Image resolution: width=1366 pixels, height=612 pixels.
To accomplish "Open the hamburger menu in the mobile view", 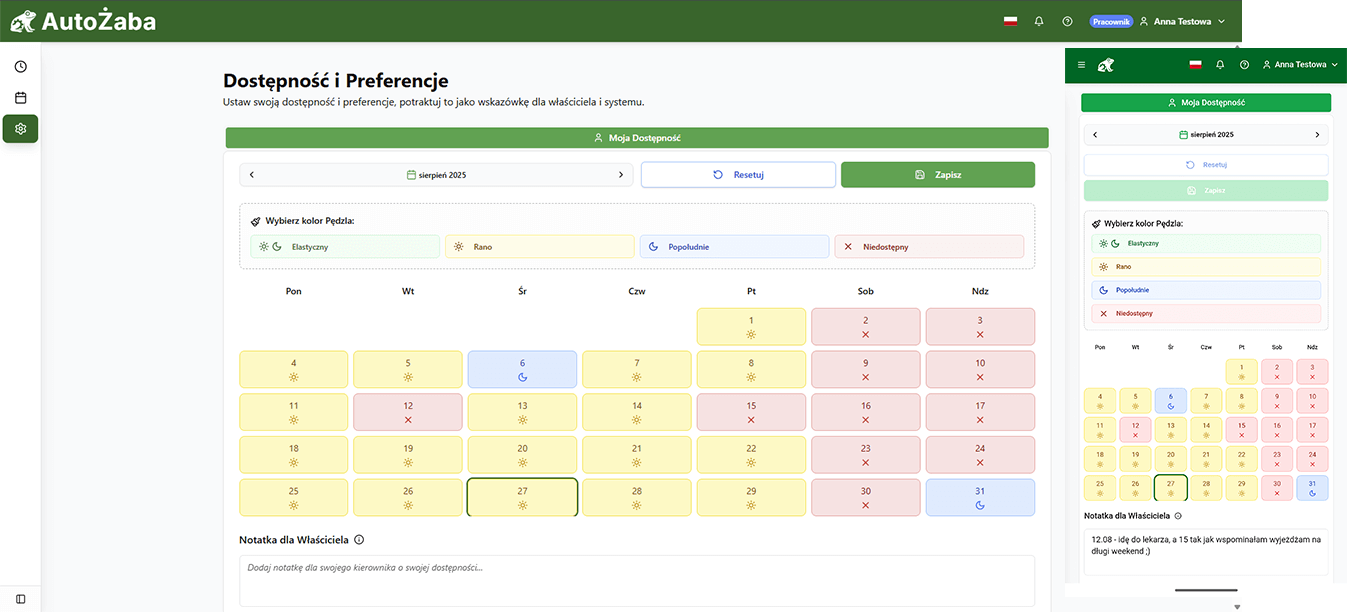I will [x=1081, y=65].
